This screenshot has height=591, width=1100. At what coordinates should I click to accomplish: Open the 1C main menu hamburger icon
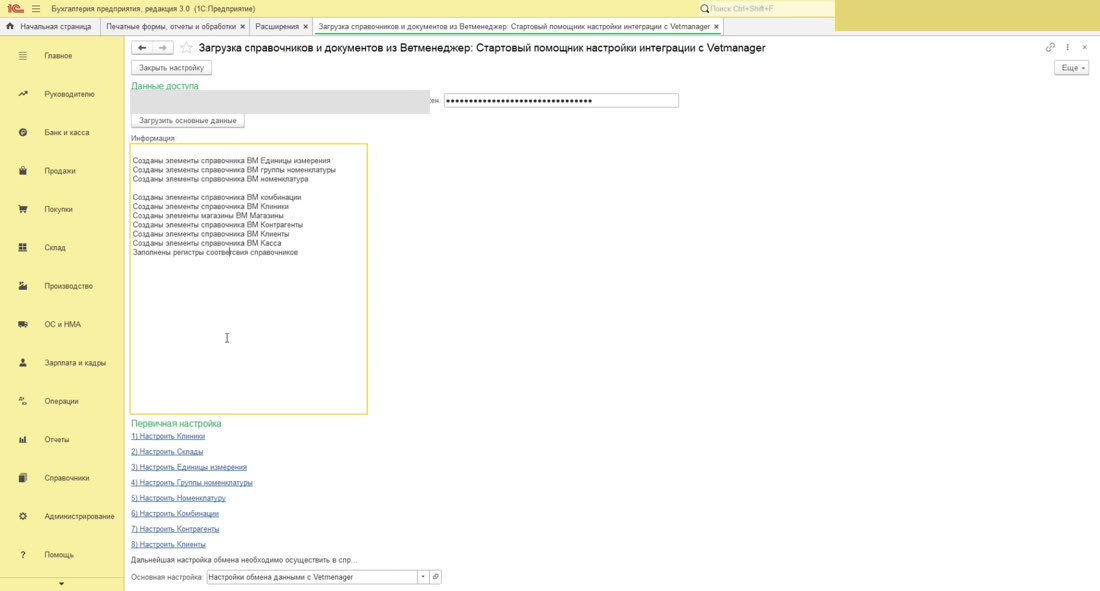[36, 8]
